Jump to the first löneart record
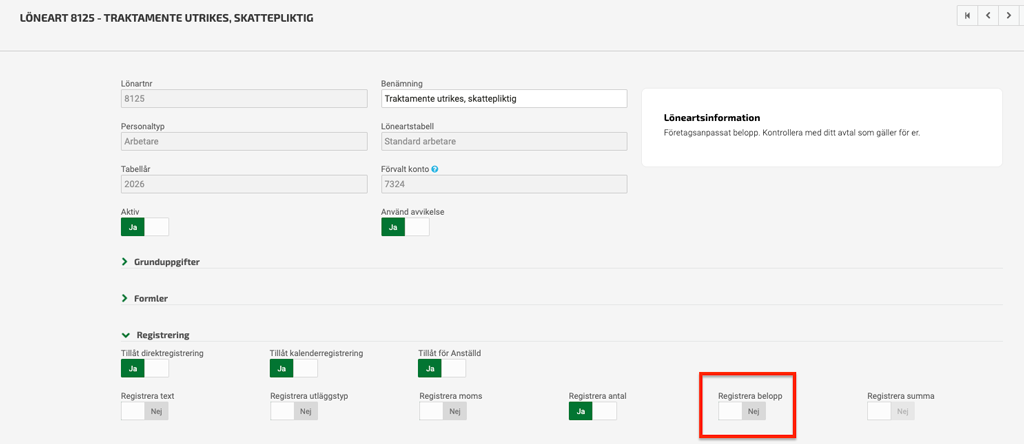 coord(967,15)
